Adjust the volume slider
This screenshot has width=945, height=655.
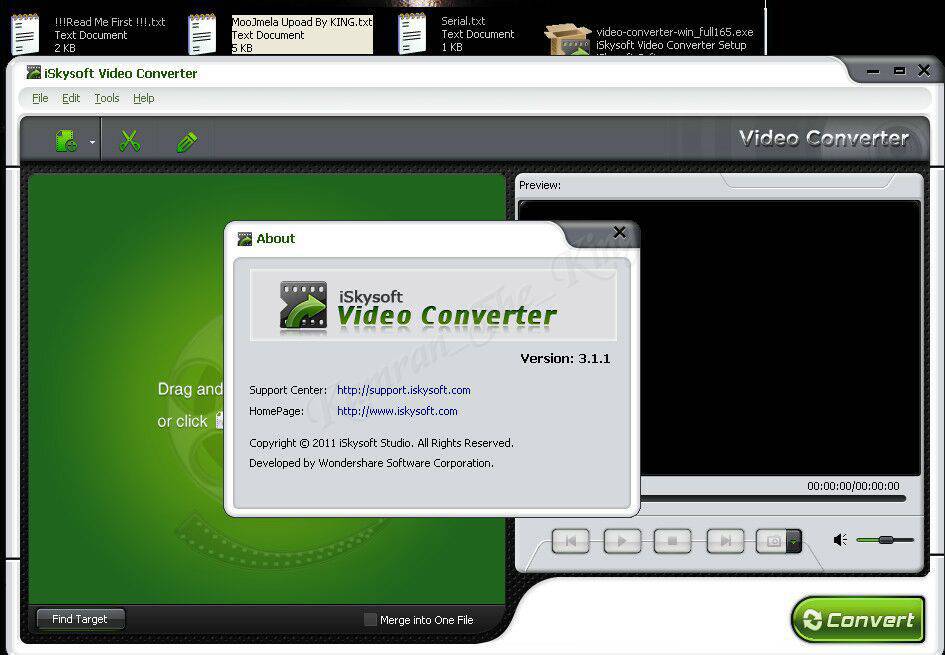[885, 540]
